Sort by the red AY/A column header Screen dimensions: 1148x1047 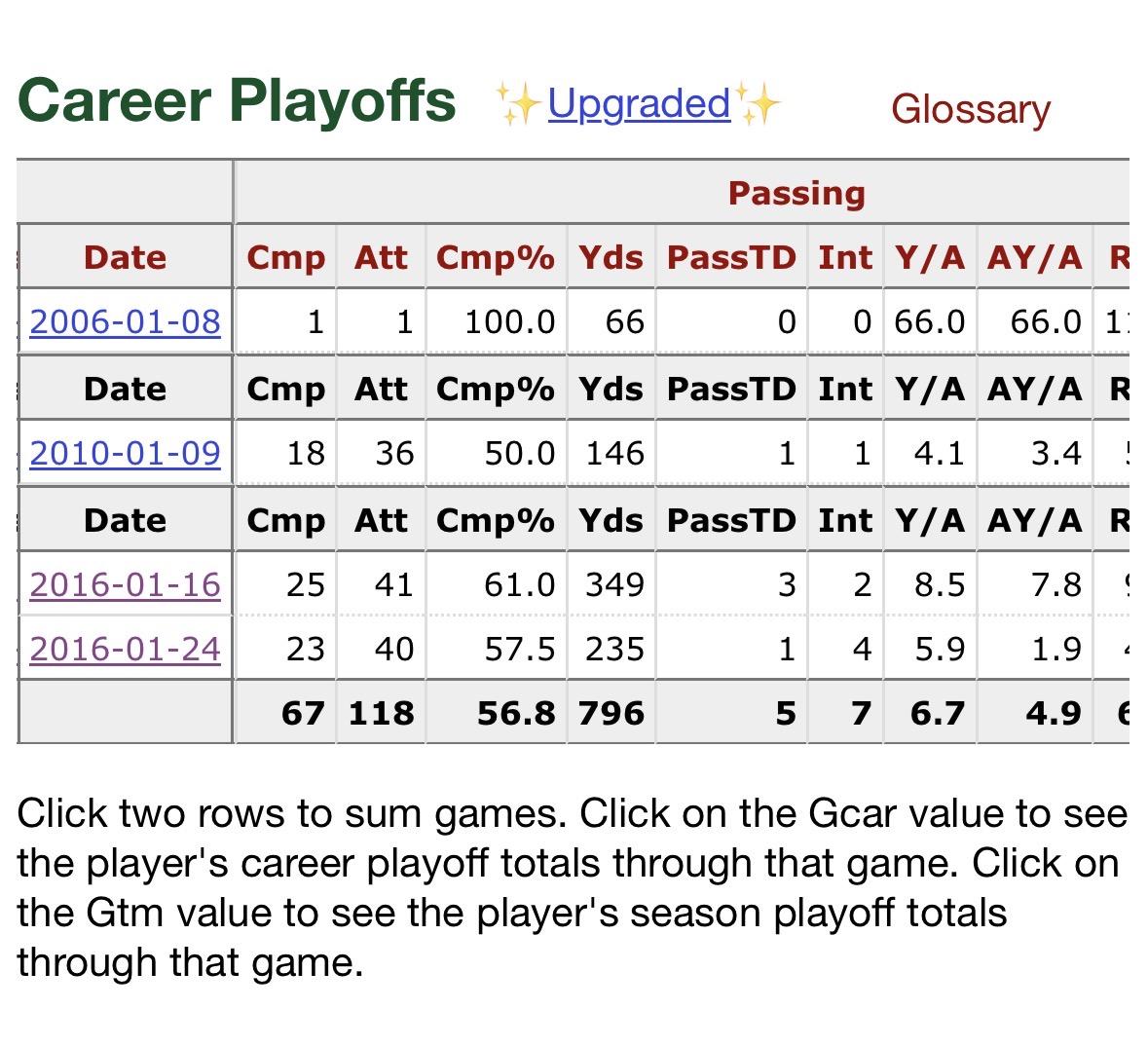1034,257
